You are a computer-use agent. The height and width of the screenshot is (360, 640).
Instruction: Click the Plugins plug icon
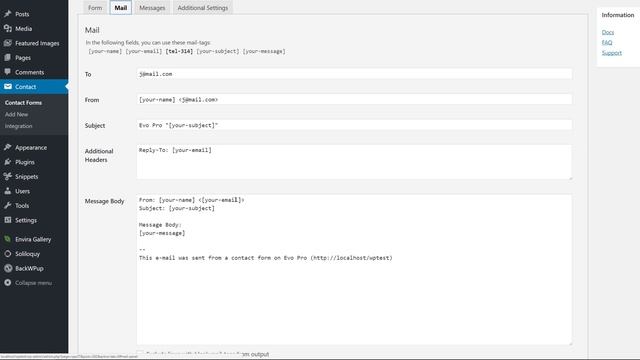8,162
